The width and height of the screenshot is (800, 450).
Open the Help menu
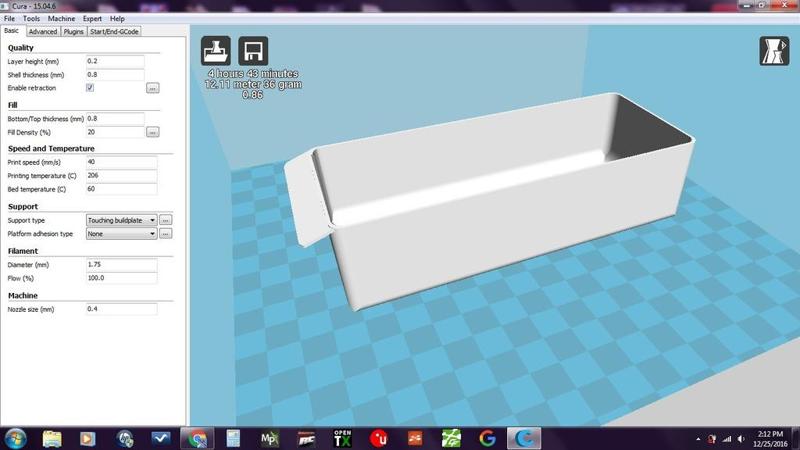pos(117,18)
